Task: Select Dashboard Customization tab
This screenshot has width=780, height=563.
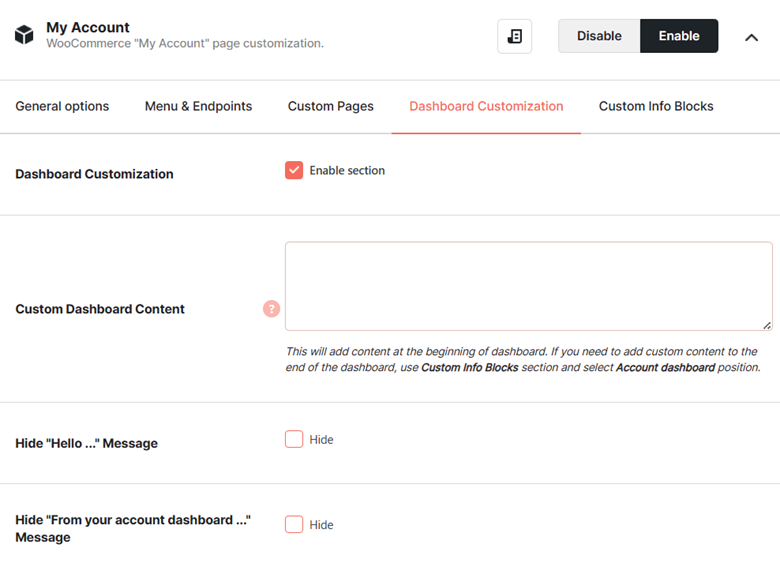Action: point(486,106)
